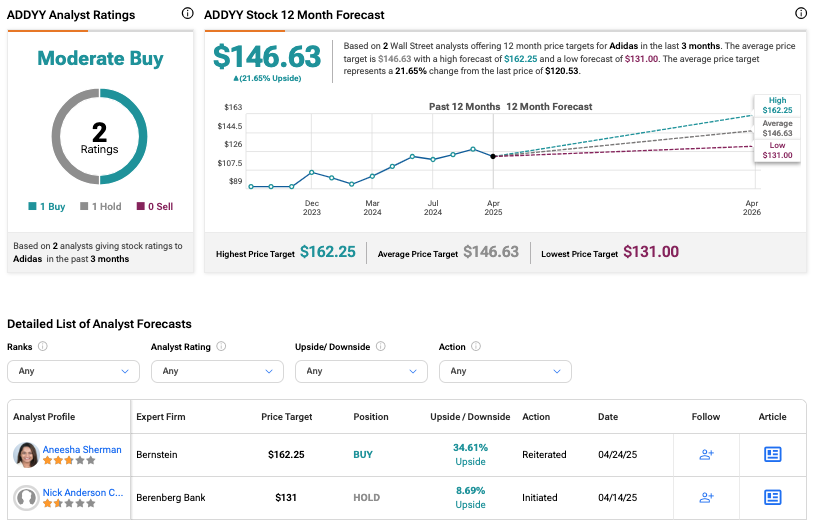Click Aneesha Sherman's star rating
The image size is (819, 531).
coord(69,461)
